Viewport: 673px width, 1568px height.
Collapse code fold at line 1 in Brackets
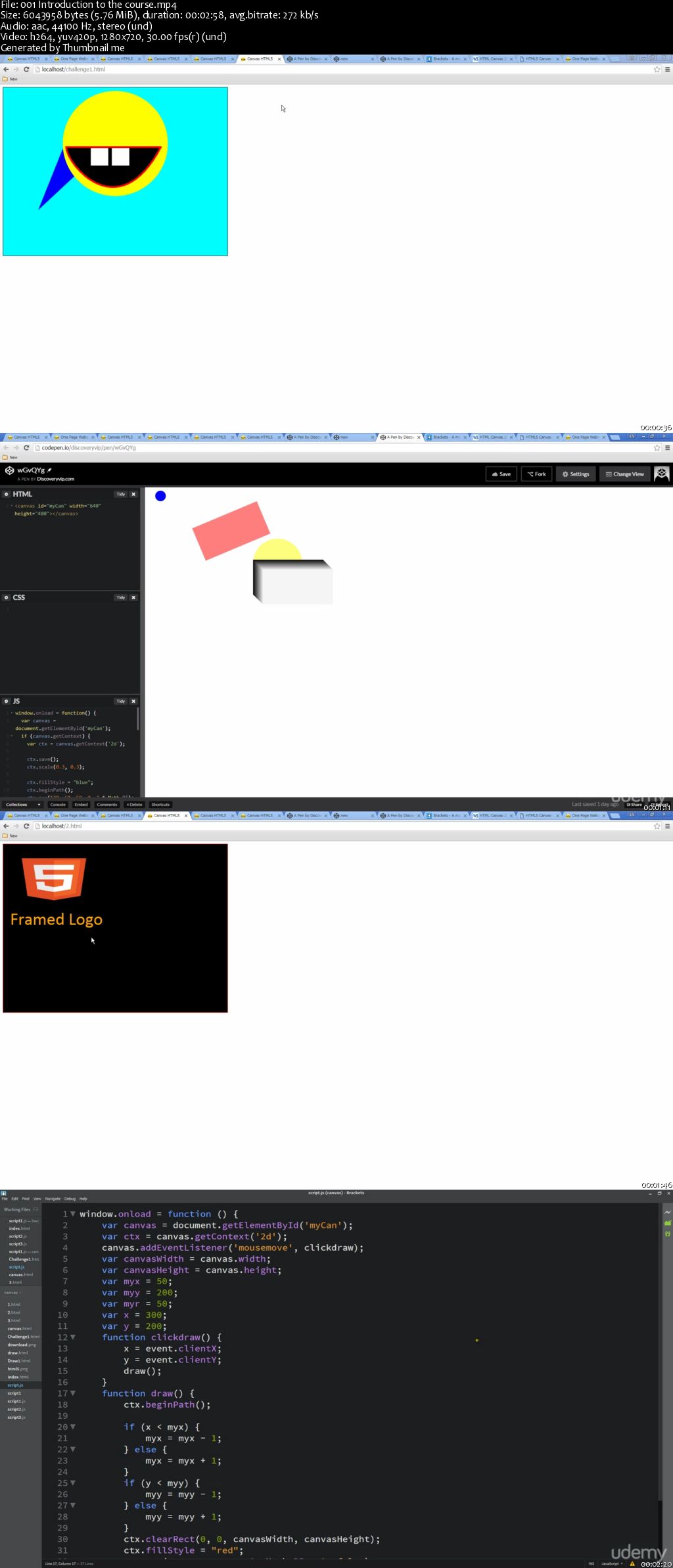pyautogui.click(x=73, y=1214)
